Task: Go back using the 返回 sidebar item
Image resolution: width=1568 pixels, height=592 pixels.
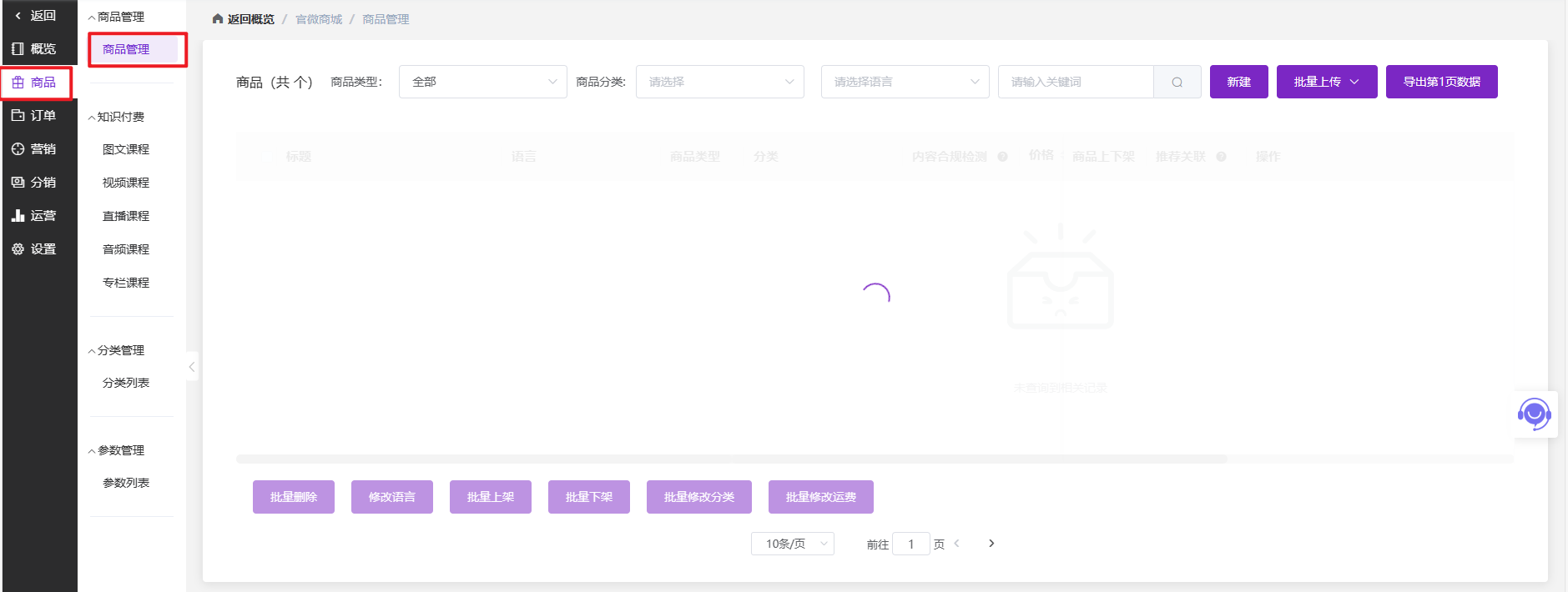Action: point(35,16)
